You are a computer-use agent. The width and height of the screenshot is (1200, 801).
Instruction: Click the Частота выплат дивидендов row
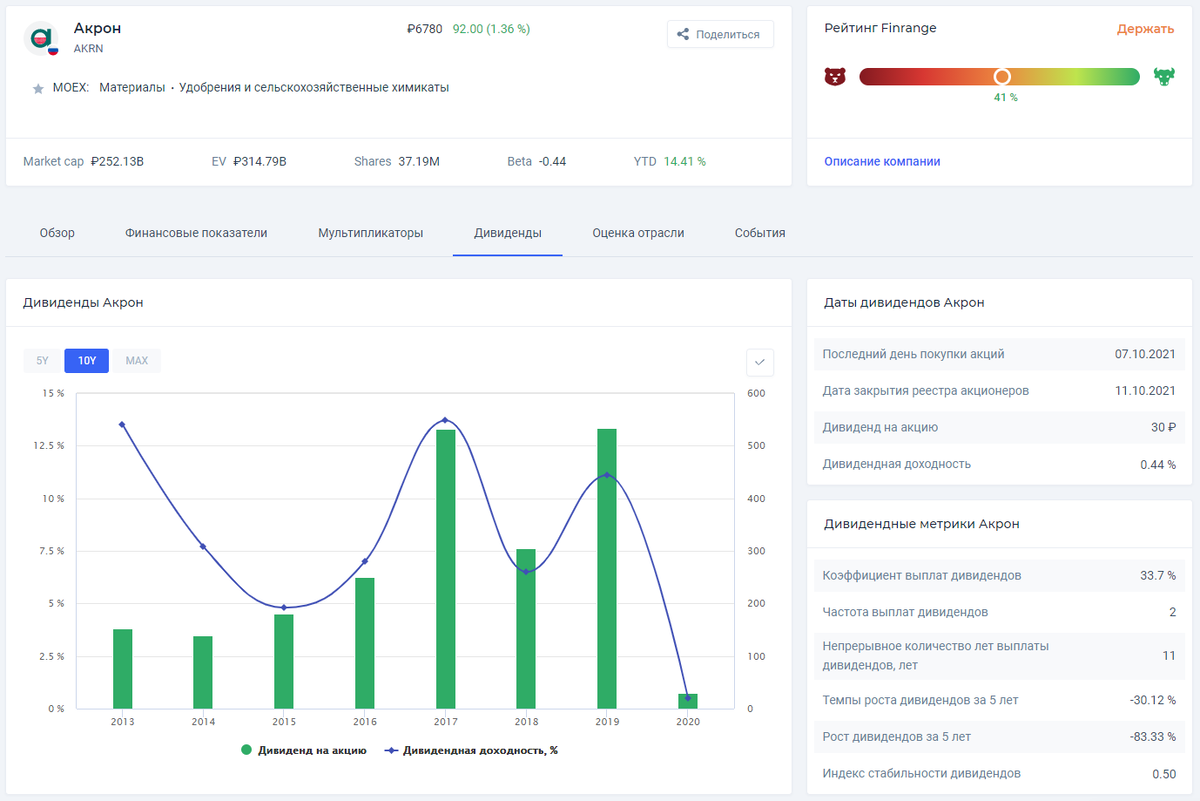(x=999, y=612)
